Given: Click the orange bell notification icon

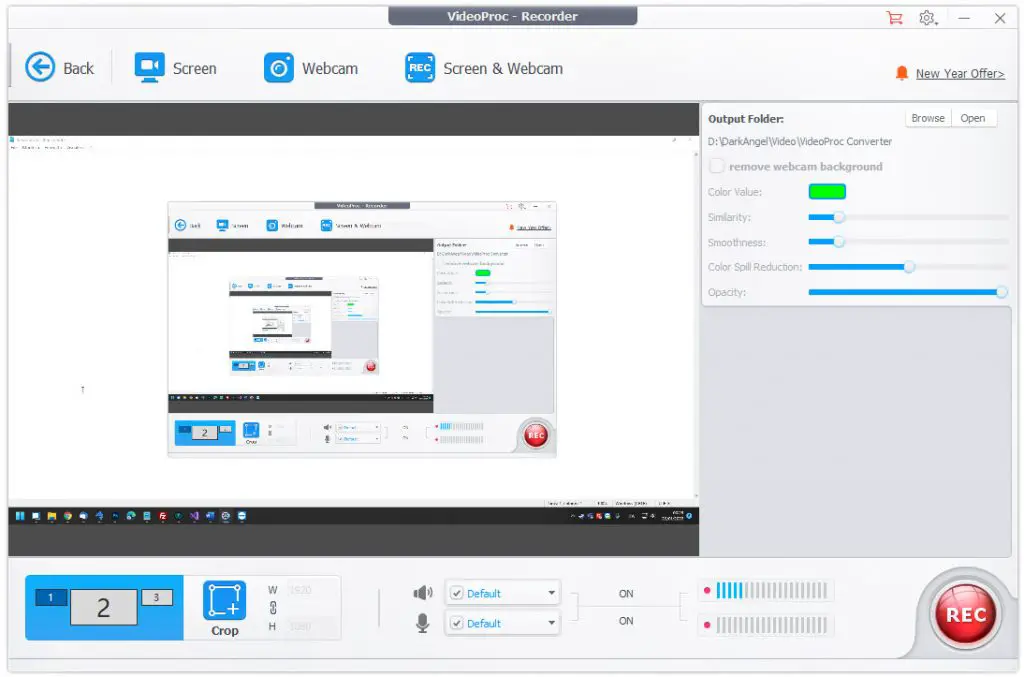Looking at the screenshot, I should (x=902, y=73).
